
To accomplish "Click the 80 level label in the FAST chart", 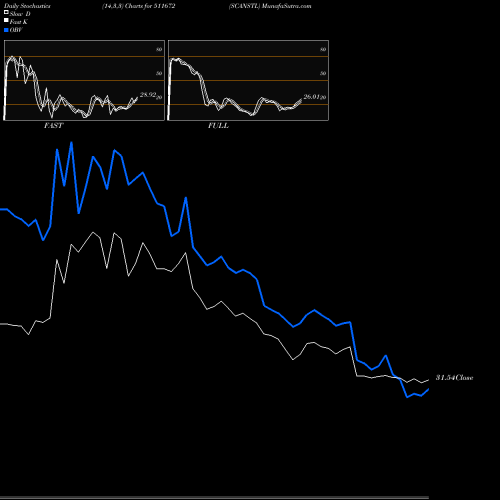I will click(x=159, y=49).
